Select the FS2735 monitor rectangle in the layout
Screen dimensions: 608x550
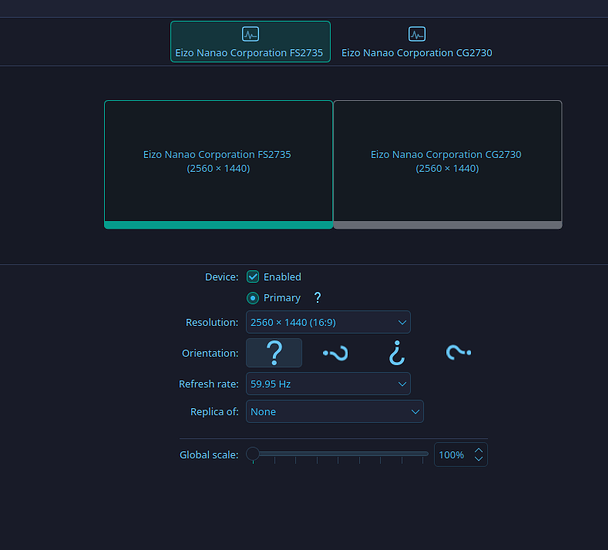[218, 162]
